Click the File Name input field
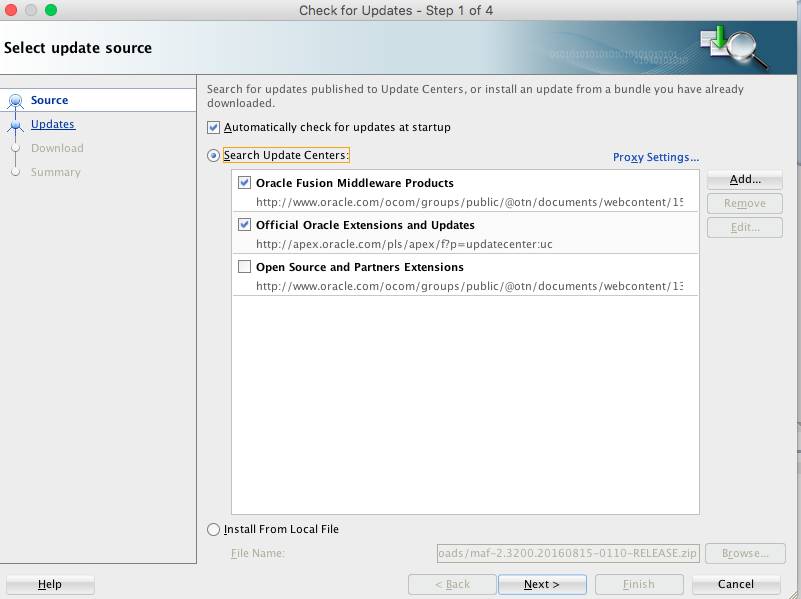 point(568,553)
